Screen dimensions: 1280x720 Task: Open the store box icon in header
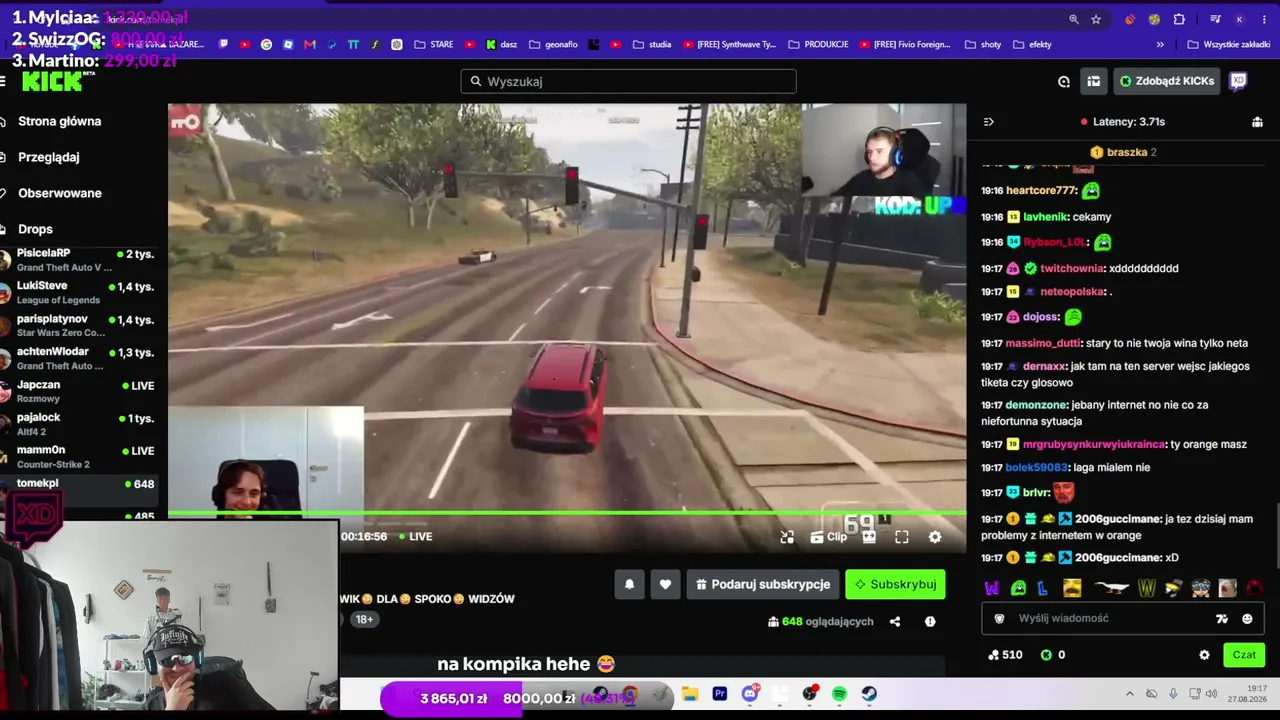point(1094,81)
